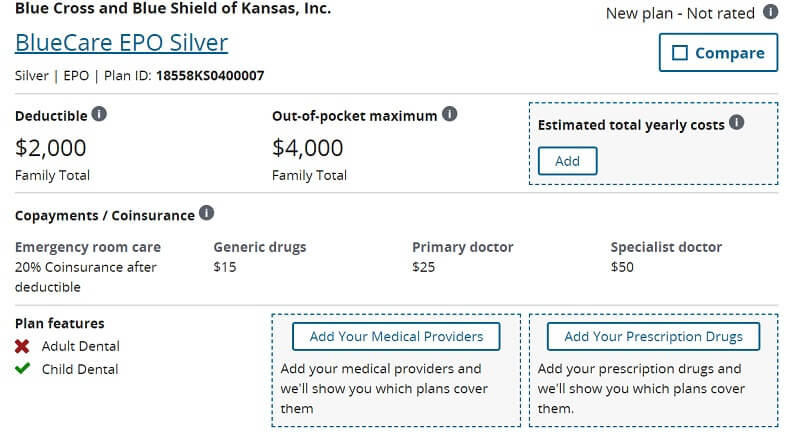Open the BlueCare EPO Silver plan link

[121, 43]
